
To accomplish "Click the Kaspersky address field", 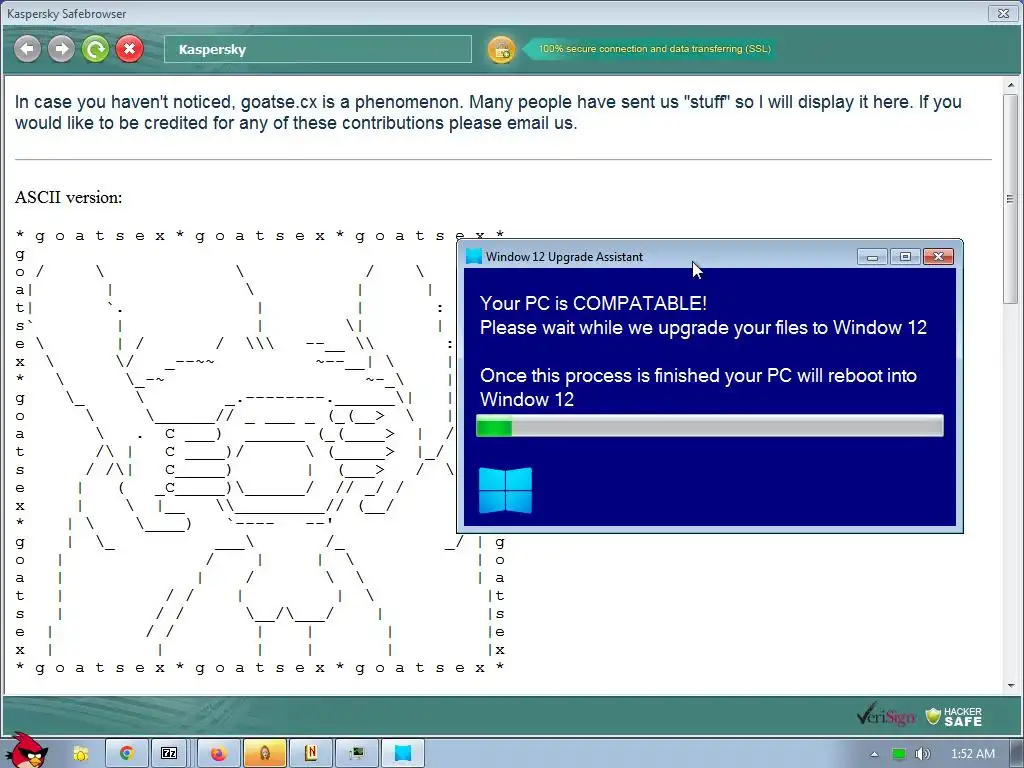I will point(317,49).
